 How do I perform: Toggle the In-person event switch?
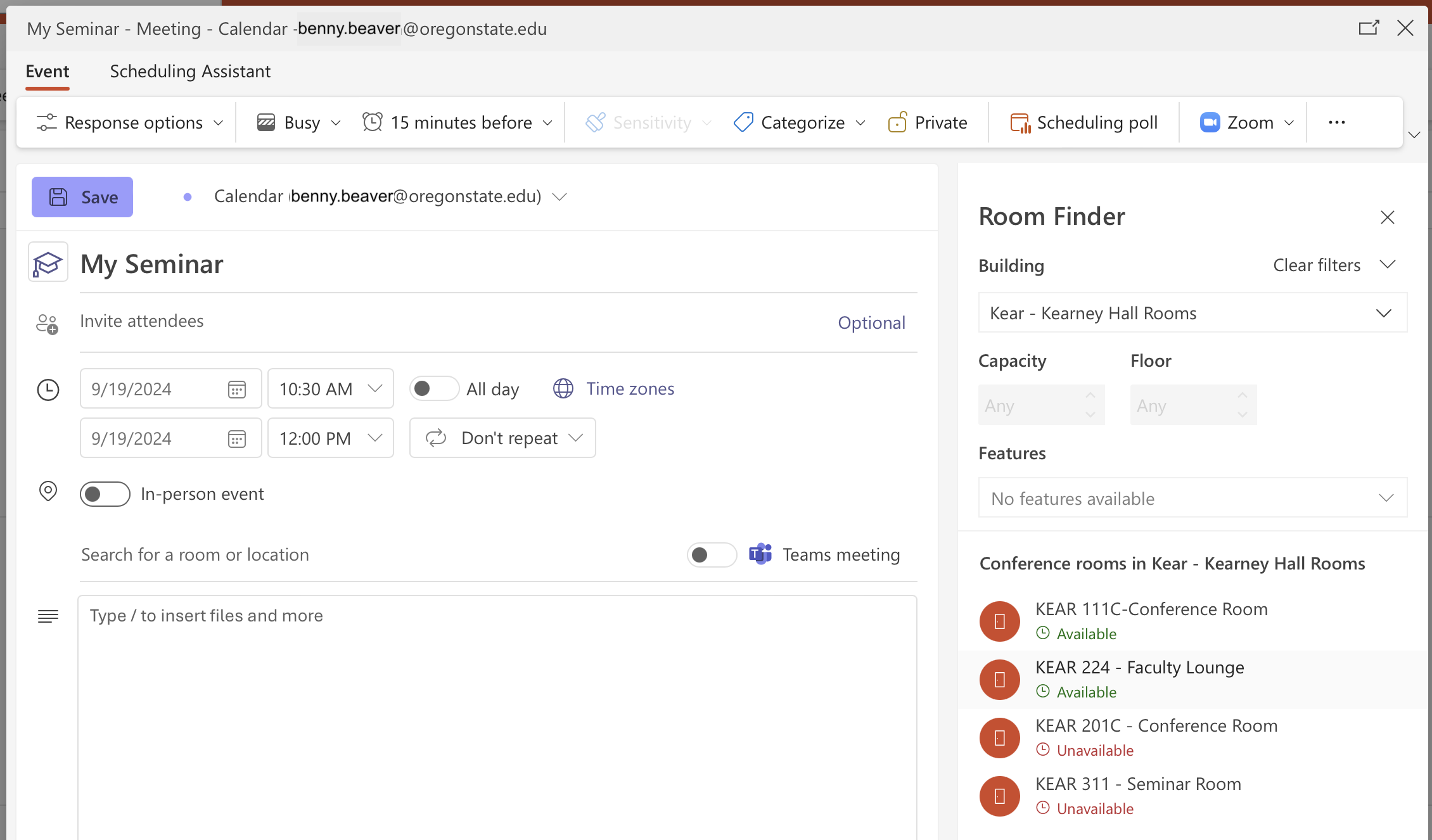coord(105,494)
